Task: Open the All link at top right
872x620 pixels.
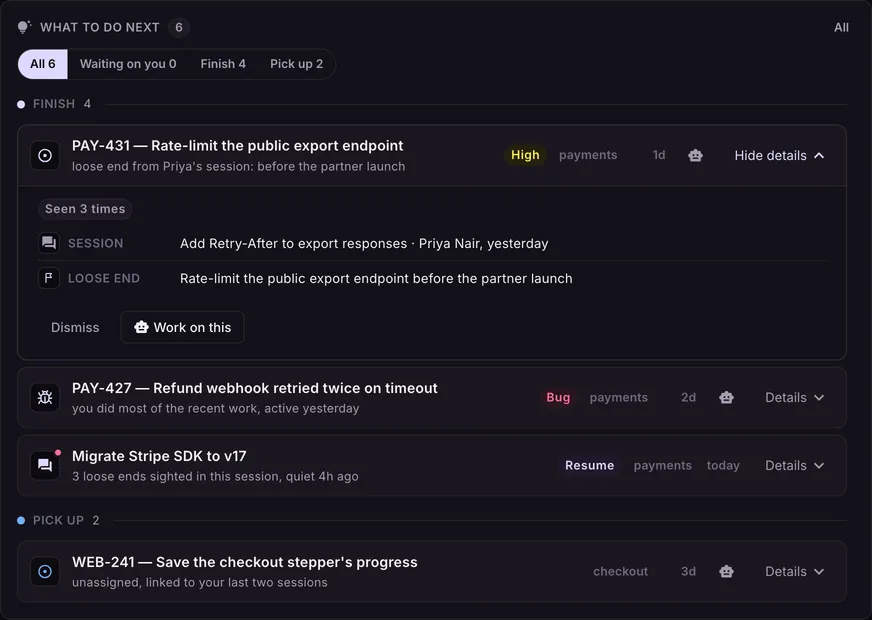Action: coord(841,27)
